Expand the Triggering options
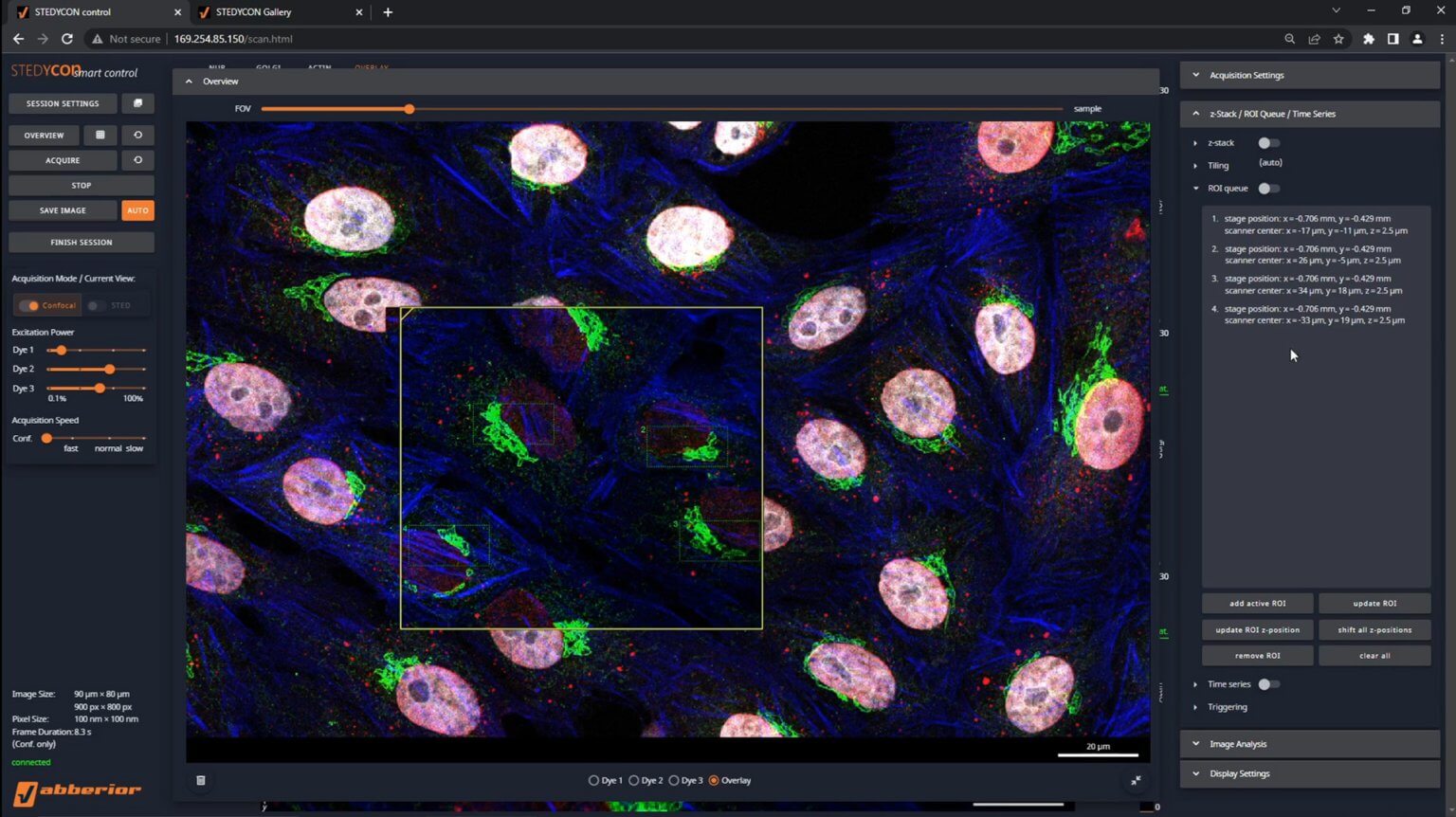This screenshot has width=1456, height=817. click(x=1227, y=707)
